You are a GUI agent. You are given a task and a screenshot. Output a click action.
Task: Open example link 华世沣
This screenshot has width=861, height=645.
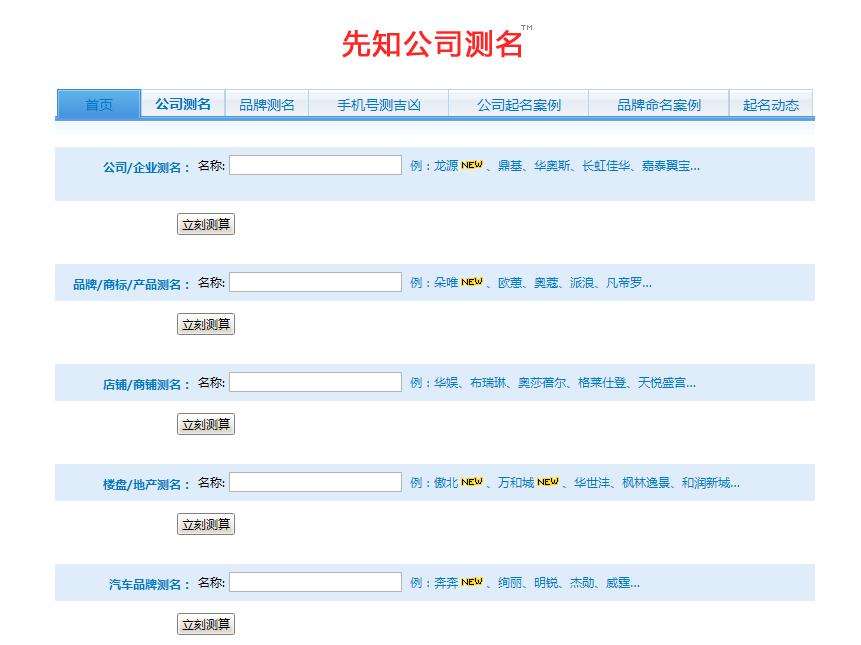pyautogui.click(x=592, y=483)
